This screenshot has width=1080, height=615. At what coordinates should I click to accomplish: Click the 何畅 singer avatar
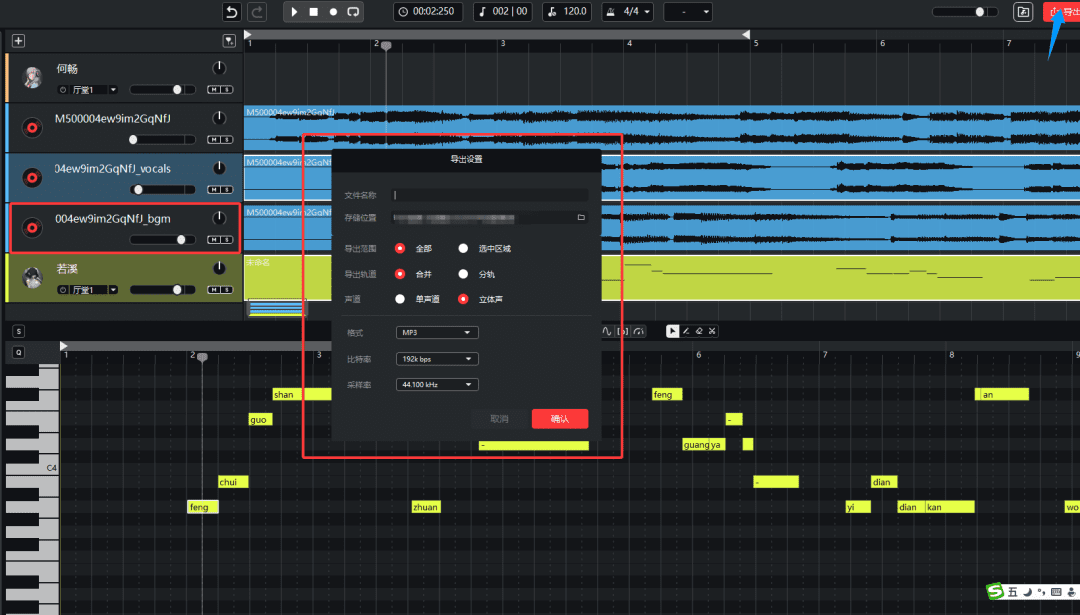pos(32,78)
